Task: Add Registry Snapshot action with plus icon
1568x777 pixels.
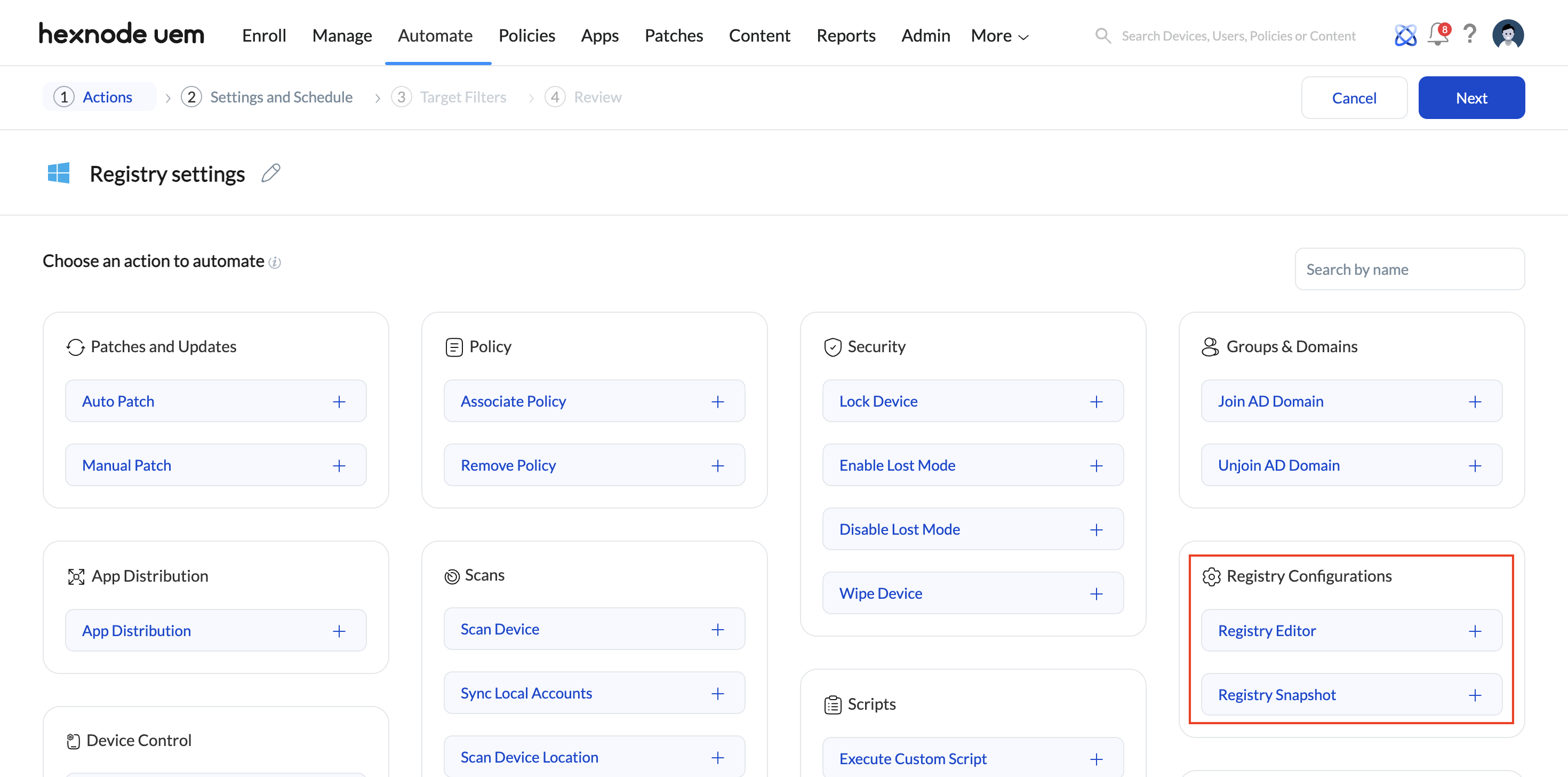Action: click(x=1474, y=695)
